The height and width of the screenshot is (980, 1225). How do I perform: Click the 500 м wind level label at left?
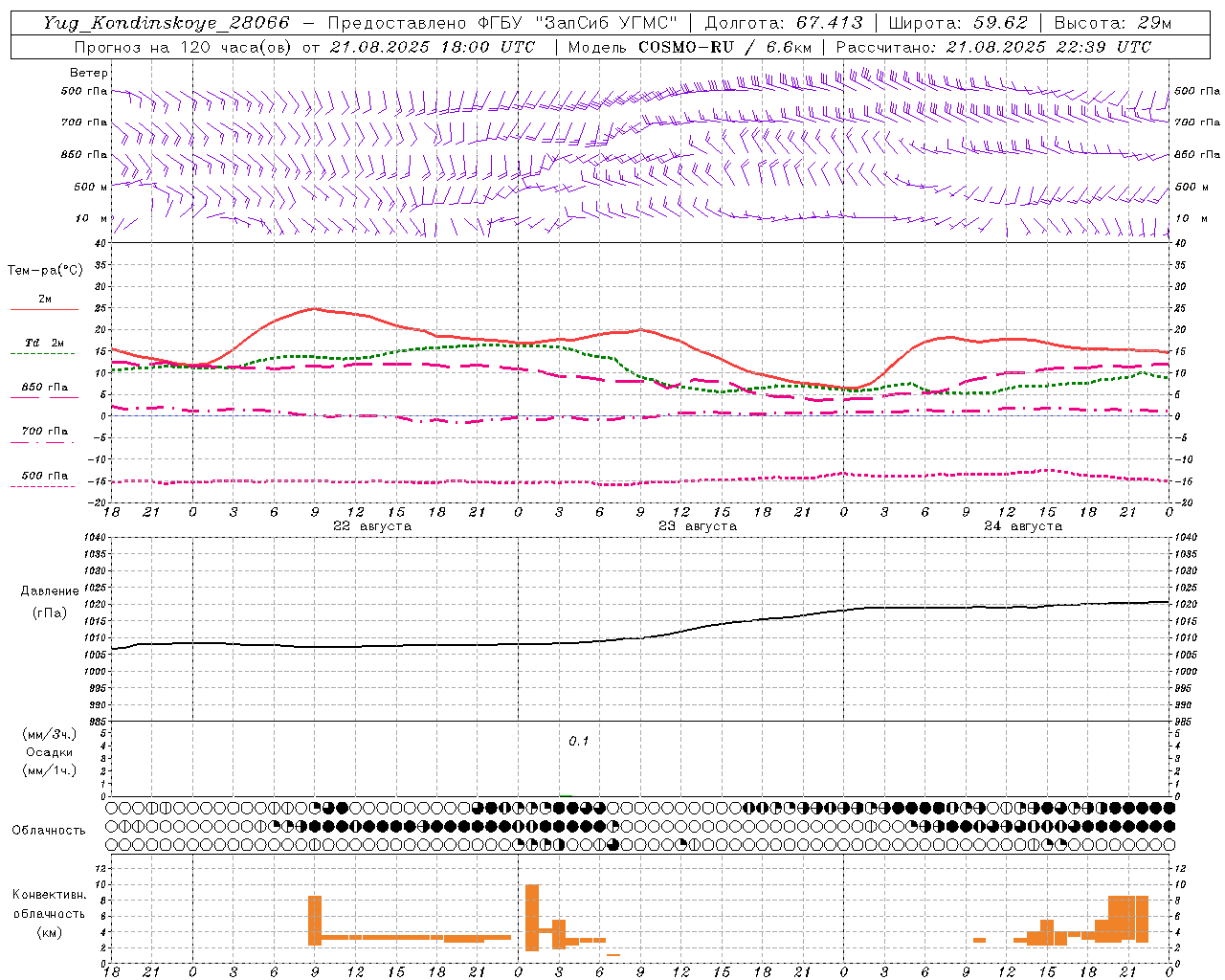(x=91, y=187)
